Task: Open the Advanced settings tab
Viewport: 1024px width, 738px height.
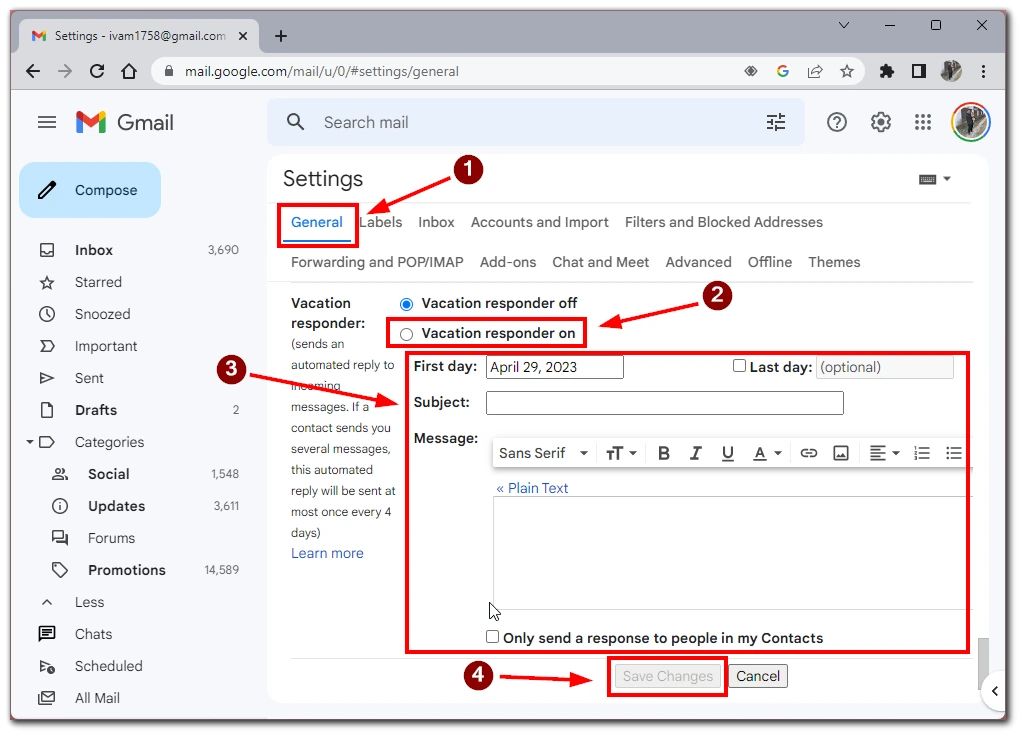Action: pyautogui.click(x=698, y=262)
